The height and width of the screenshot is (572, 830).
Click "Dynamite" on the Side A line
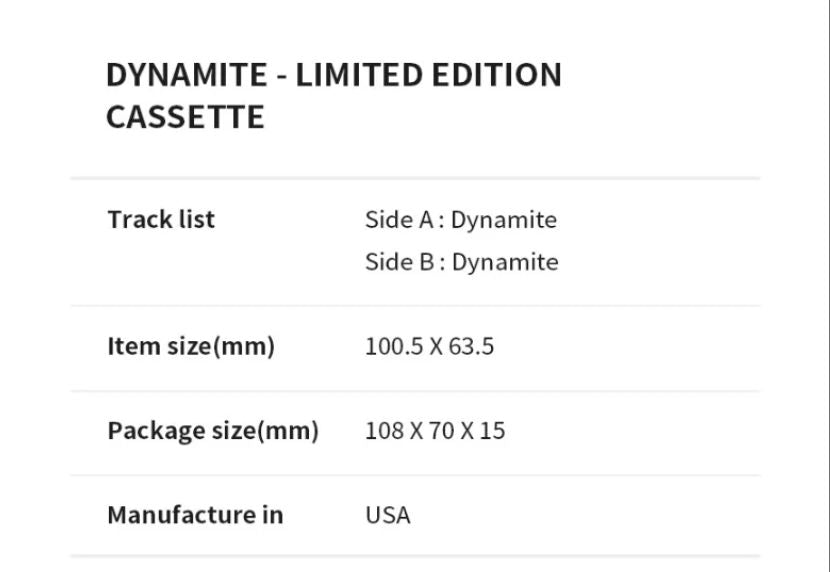pyautogui.click(x=503, y=220)
